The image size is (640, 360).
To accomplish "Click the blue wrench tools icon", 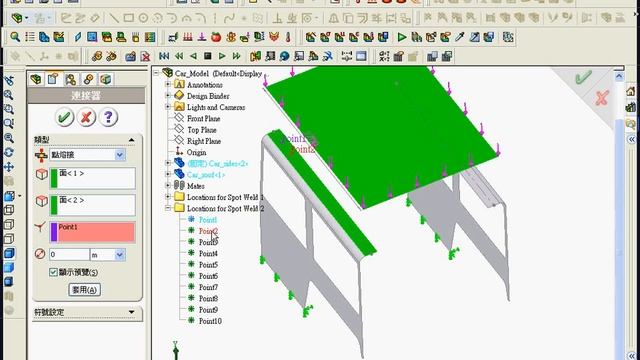I will pos(328,56).
